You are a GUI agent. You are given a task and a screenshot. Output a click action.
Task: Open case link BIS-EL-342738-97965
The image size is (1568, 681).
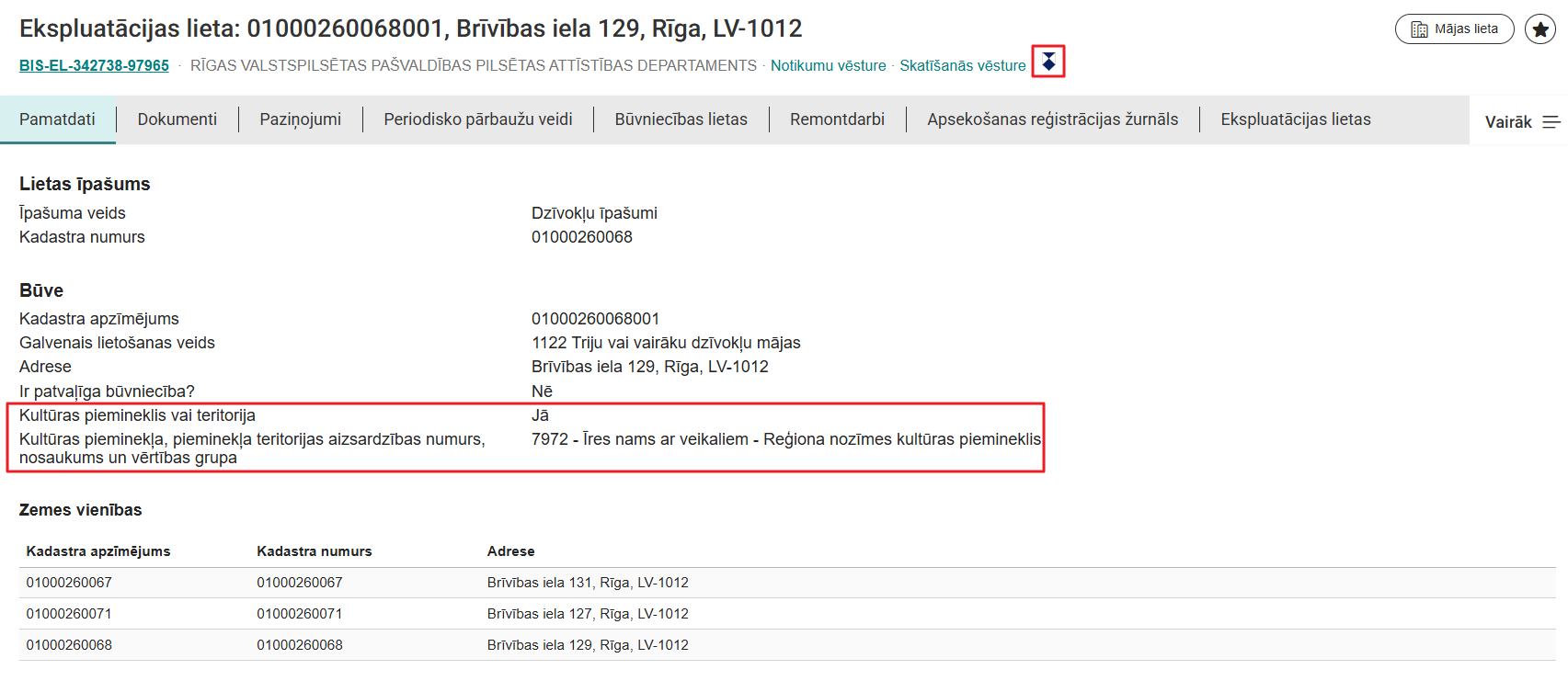click(94, 65)
